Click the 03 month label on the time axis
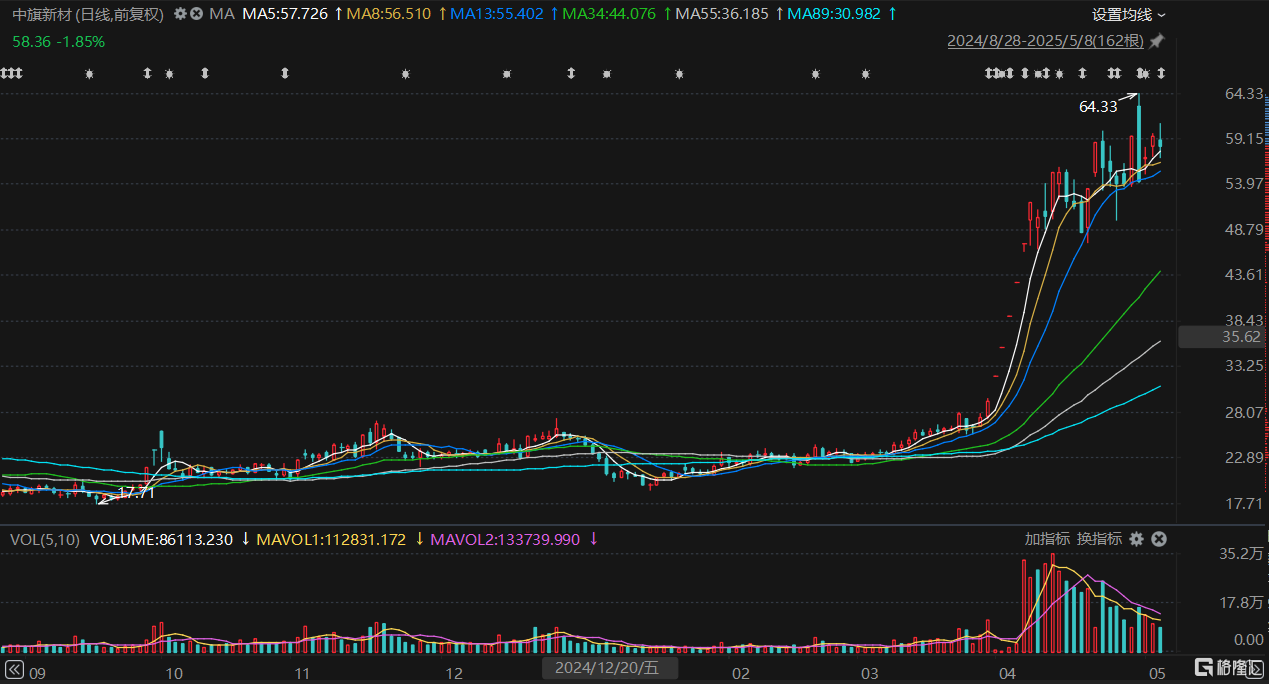 point(870,672)
